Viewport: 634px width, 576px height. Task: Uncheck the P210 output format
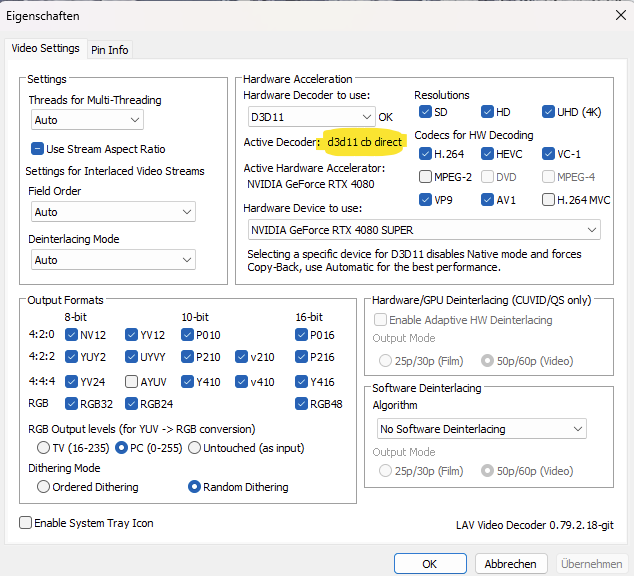point(187,357)
